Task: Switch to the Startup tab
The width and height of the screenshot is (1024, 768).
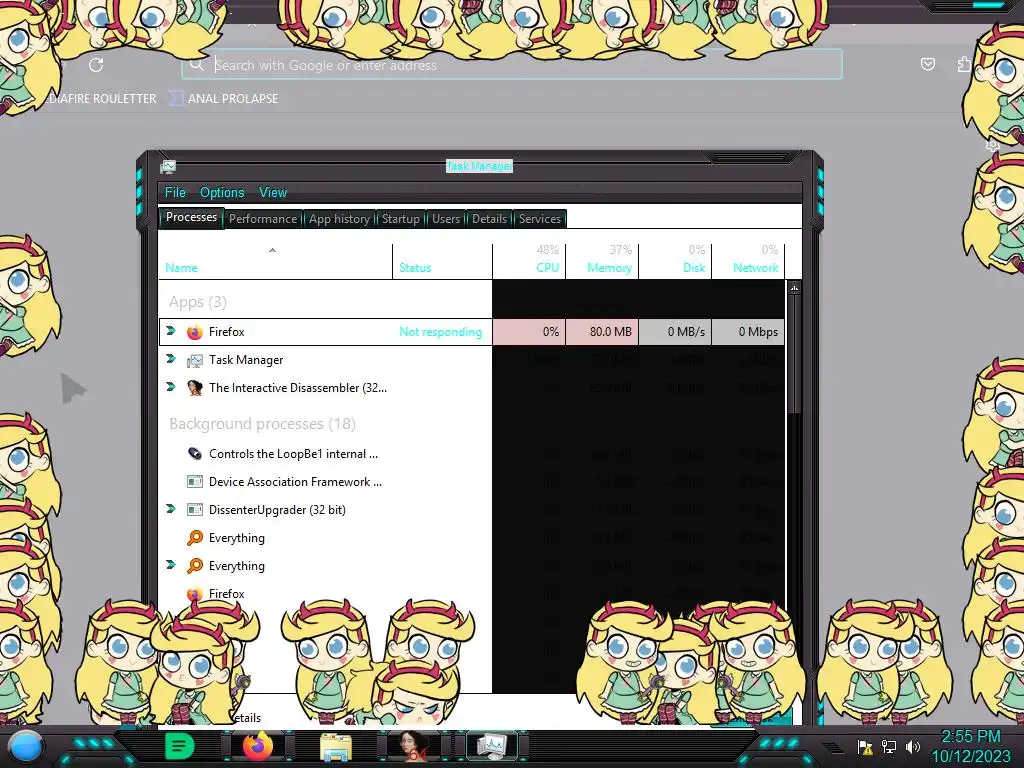Action: [400, 219]
